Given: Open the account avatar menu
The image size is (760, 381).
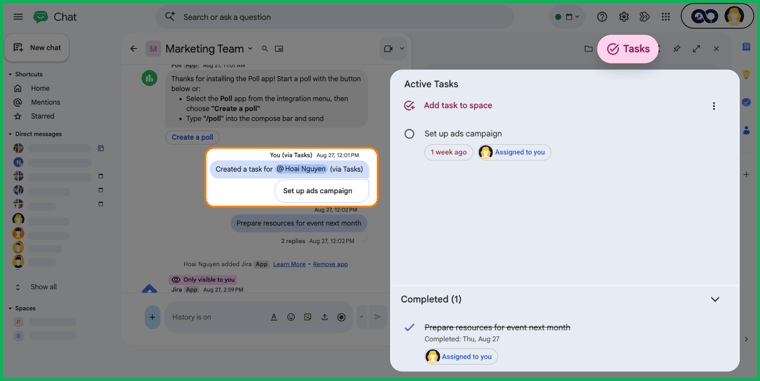Looking at the screenshot, I should pyautogui.click(x=734, y=16).
